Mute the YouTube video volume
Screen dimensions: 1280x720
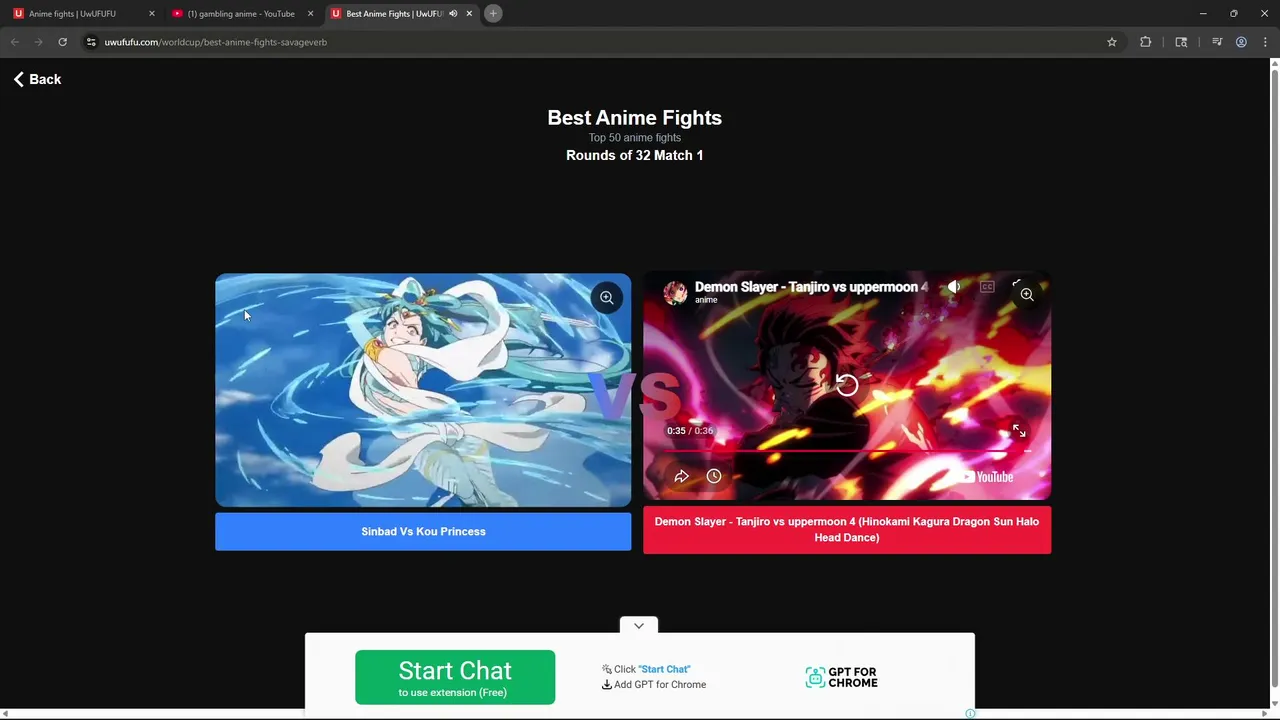pos(954,287)
